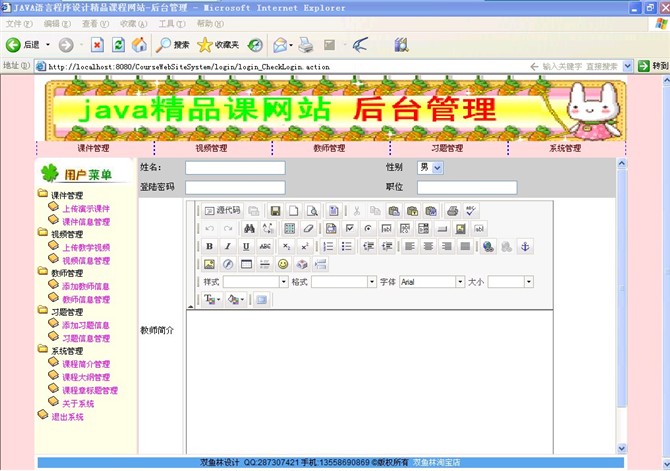
Task: Open the 习题管理 top navigation tab
Action: coord(447,148)
